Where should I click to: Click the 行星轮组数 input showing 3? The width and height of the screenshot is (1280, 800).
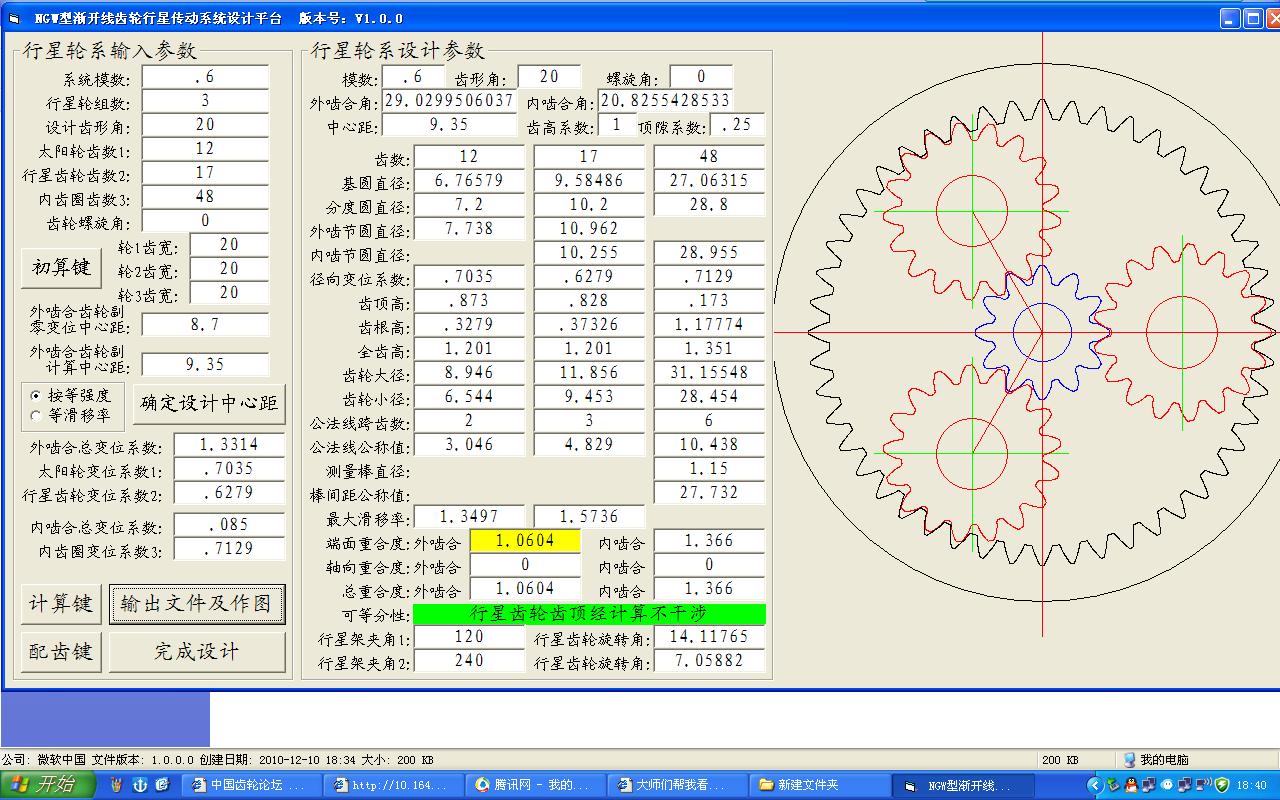tap(205, 101)
